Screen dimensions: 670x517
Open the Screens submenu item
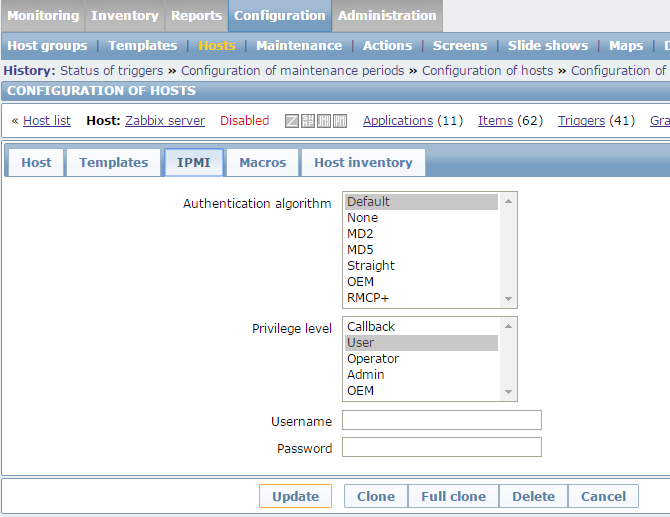coord(460,45)
